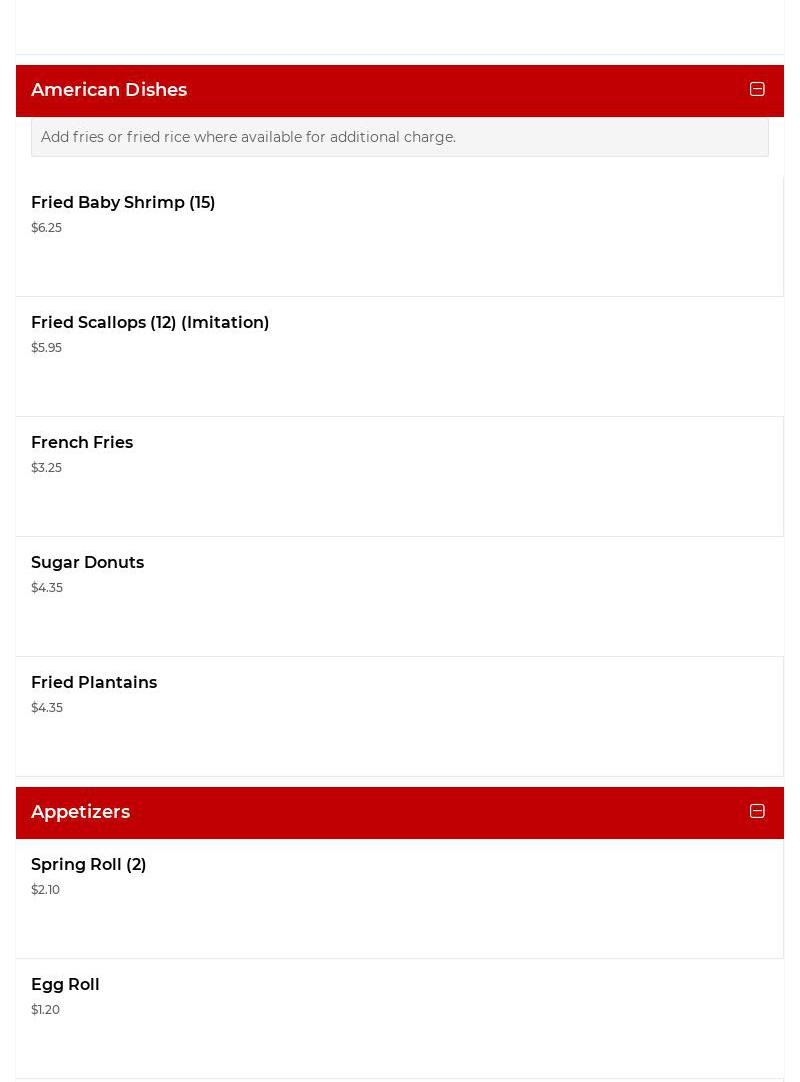This screenshot has height=1082, width=800.
Task: Select the Egg Roll appetizer
Action: (65, 985)
